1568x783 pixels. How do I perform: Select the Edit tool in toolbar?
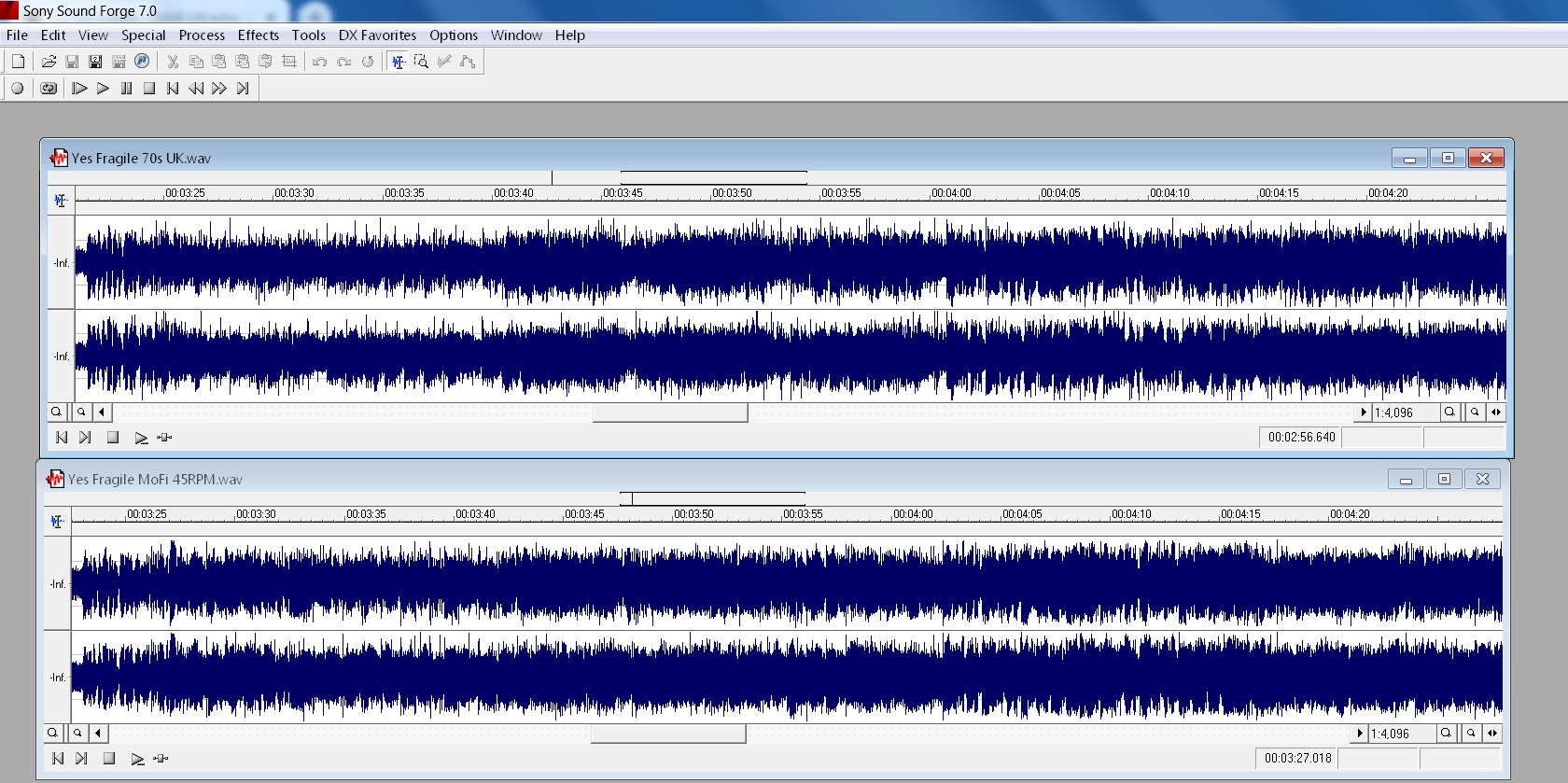tap(399, 62)
